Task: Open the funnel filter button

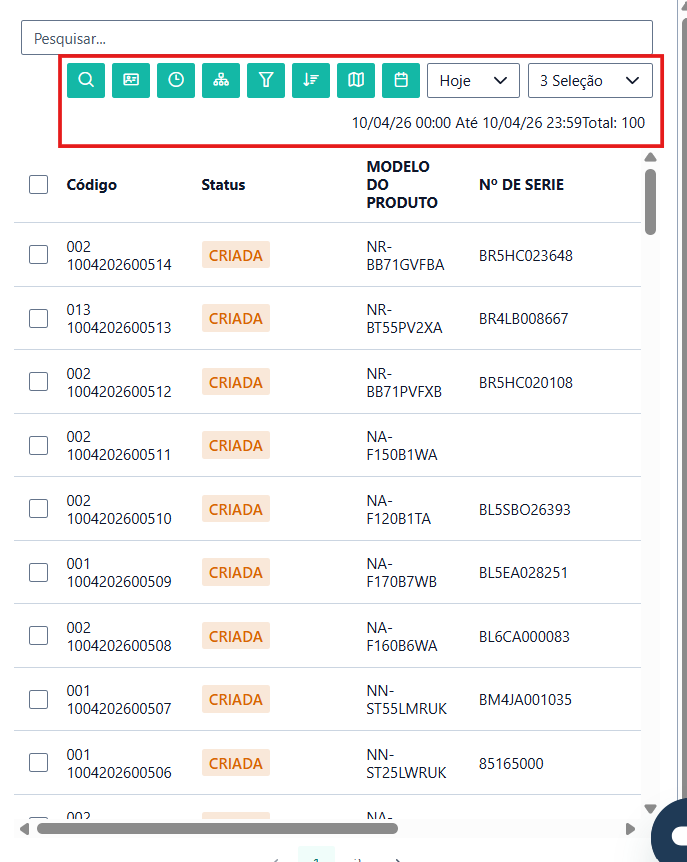Action: (266, 80)
